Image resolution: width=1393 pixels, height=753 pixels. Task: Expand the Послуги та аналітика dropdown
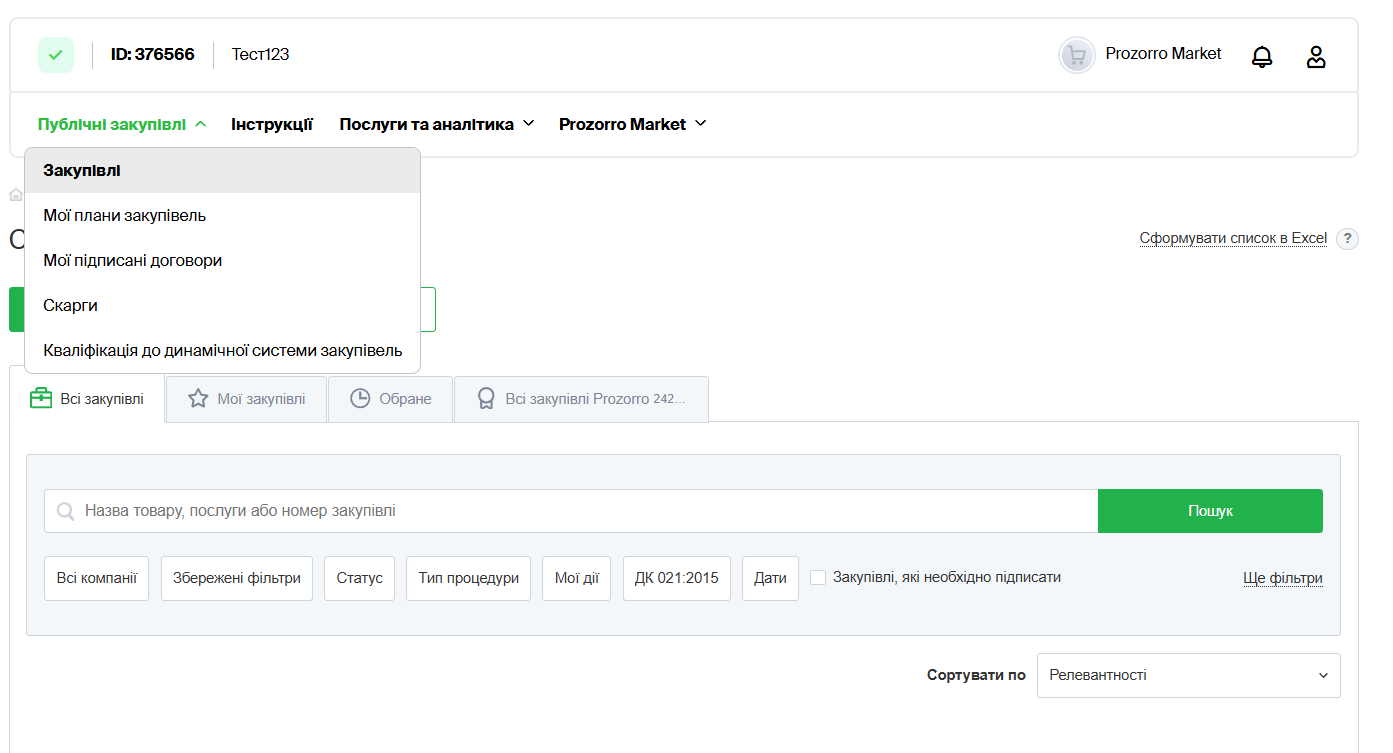coord(437,125)
